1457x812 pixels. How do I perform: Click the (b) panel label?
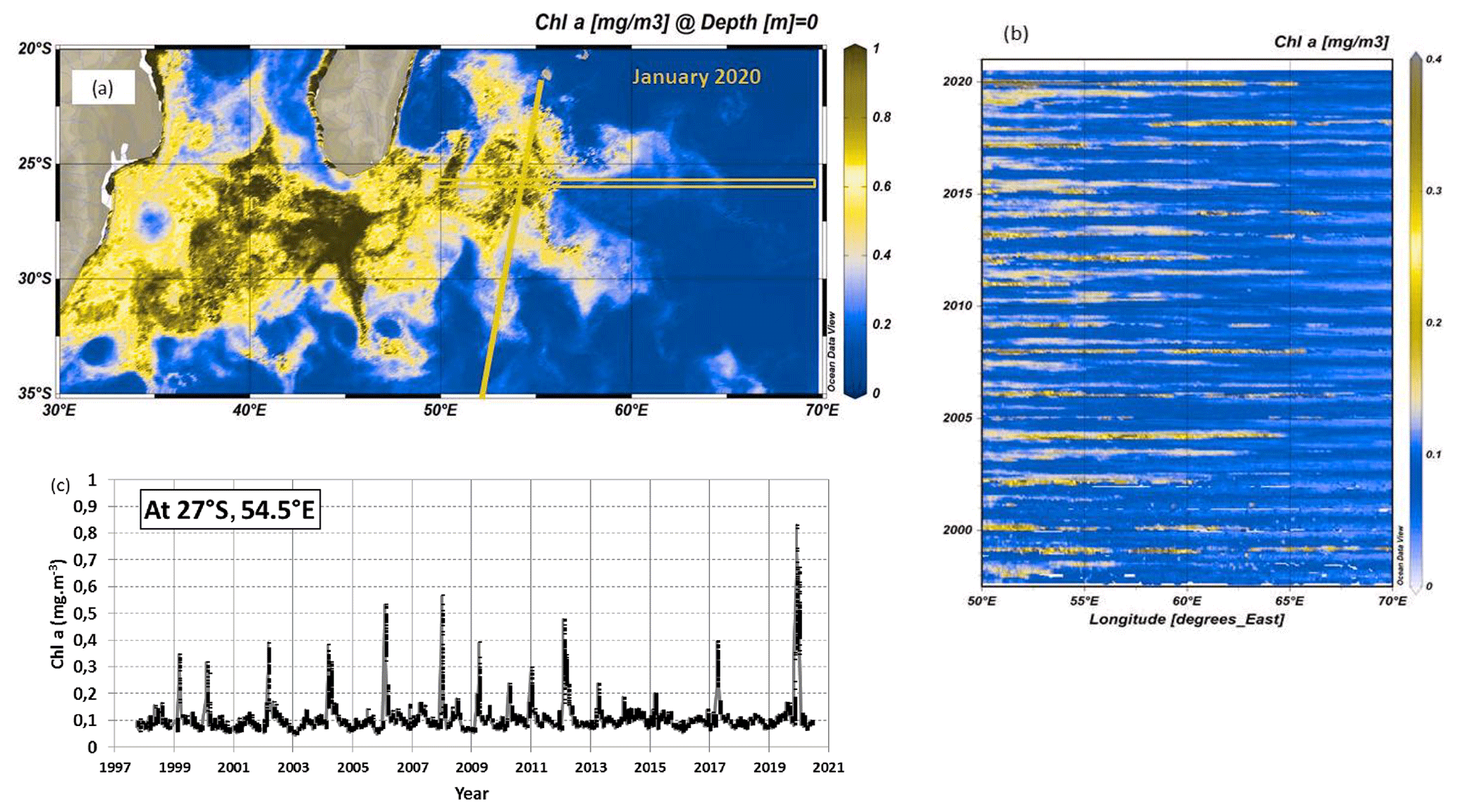point(1016,33)
